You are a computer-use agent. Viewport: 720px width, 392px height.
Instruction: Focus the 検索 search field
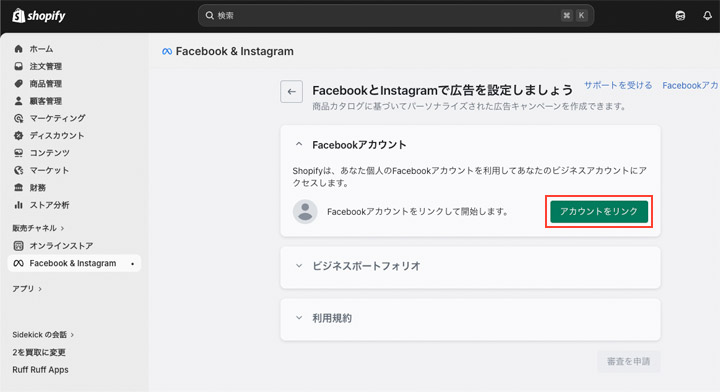point(396,16)
